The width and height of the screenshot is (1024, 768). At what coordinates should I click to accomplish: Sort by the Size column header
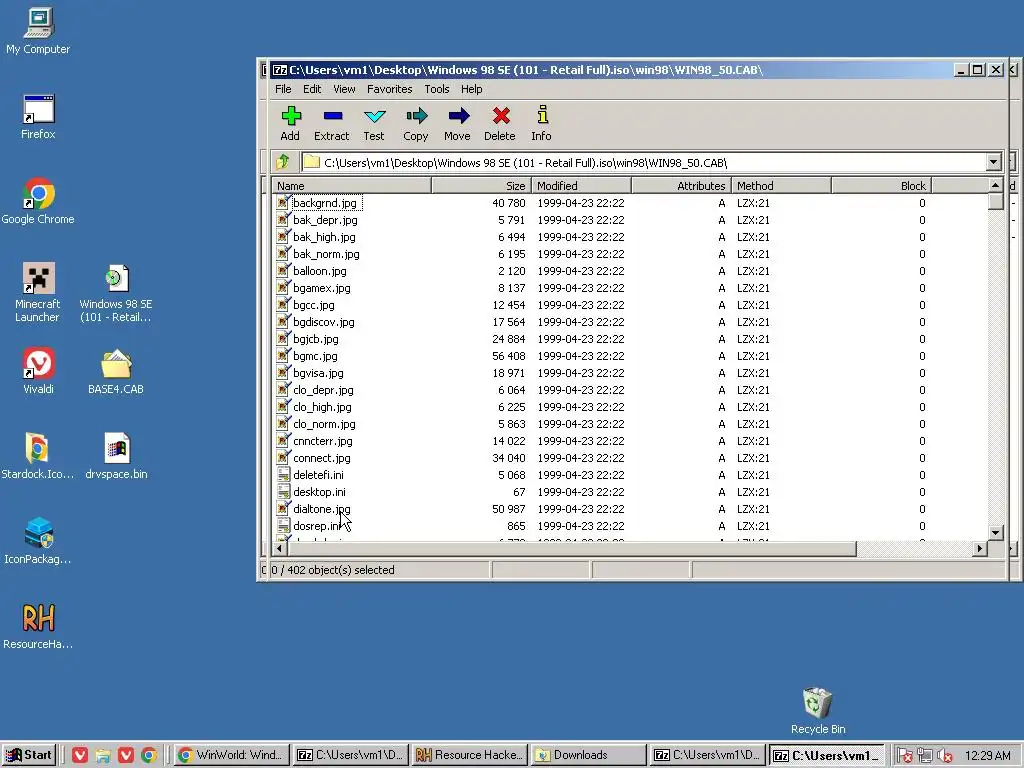(481, 185)
